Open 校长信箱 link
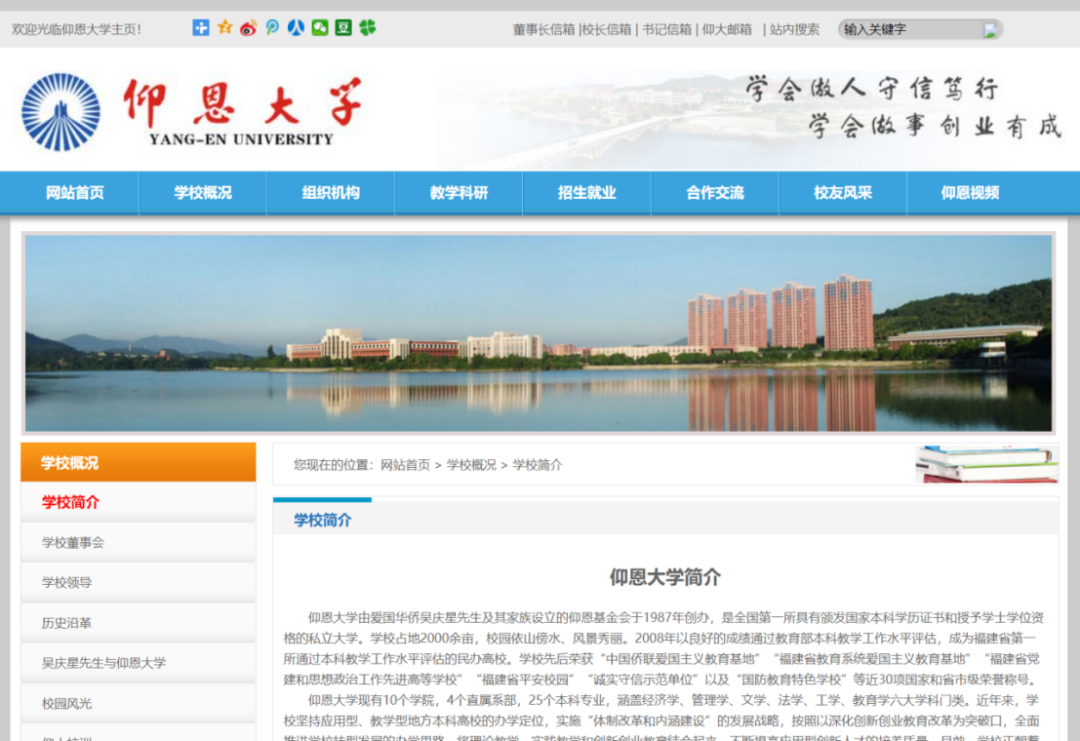The width and height of the screenshot is (1080, 741). tap(607, 30)
